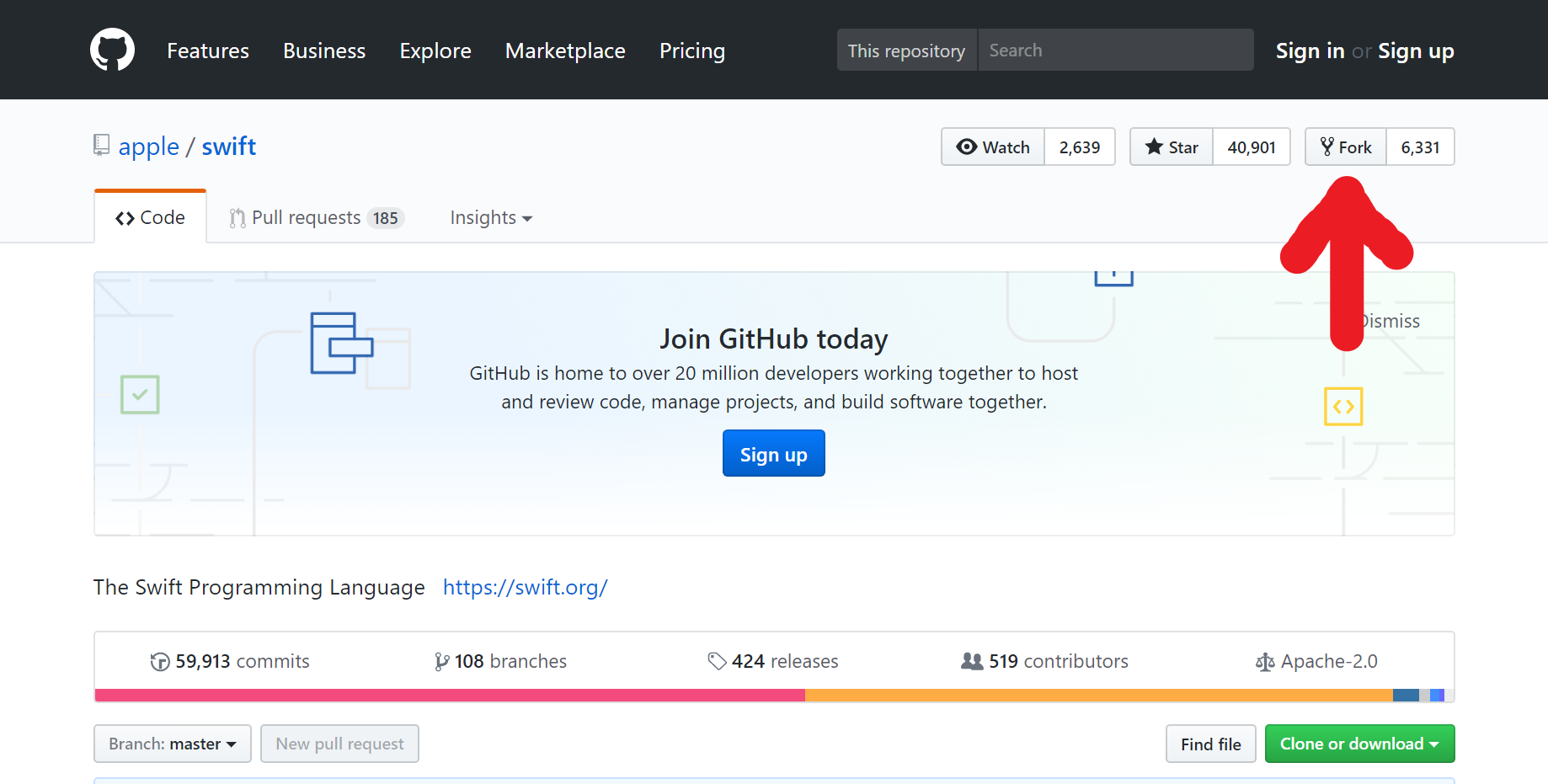The height and width of the screenshot is (784, 1548).
Task: Click the green Sign up button
Action: pyautogui.click(x=773, y=453)
